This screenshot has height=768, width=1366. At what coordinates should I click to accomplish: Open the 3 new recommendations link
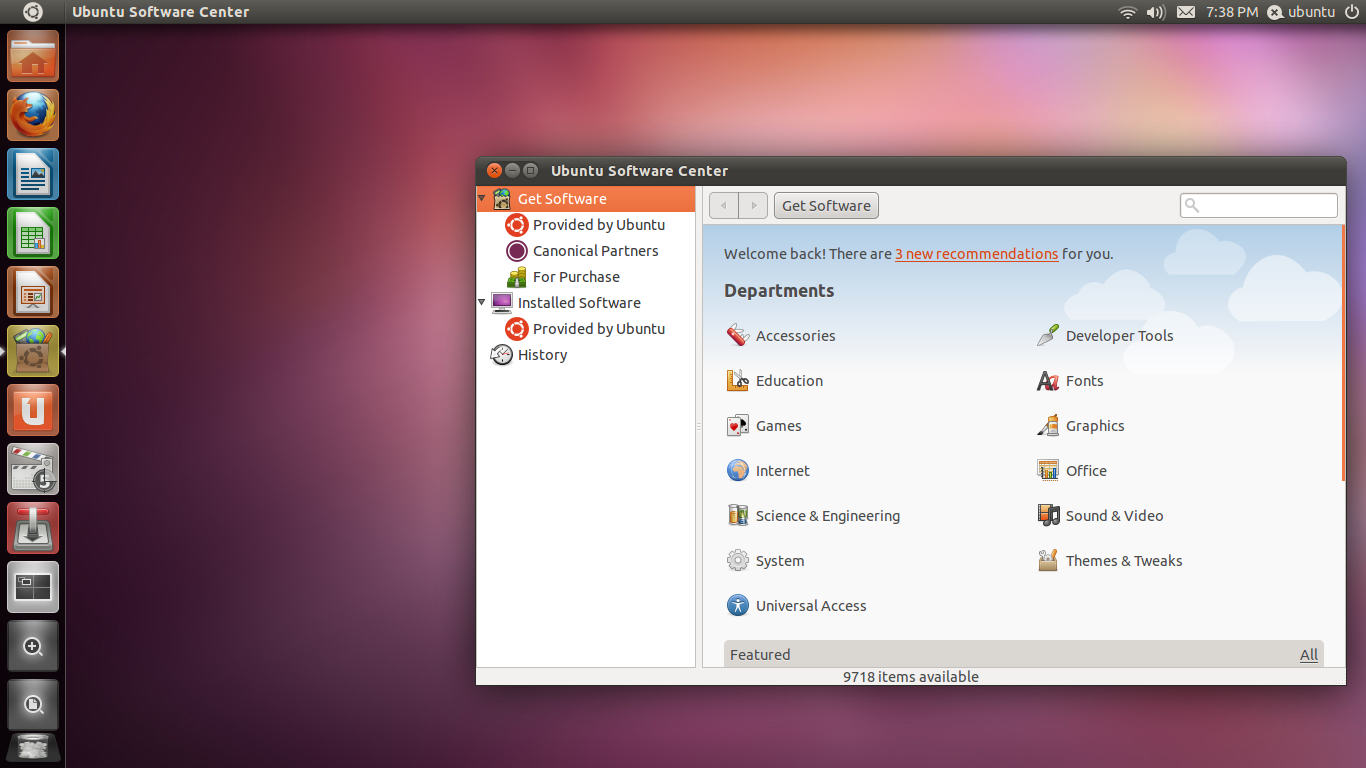976,254
